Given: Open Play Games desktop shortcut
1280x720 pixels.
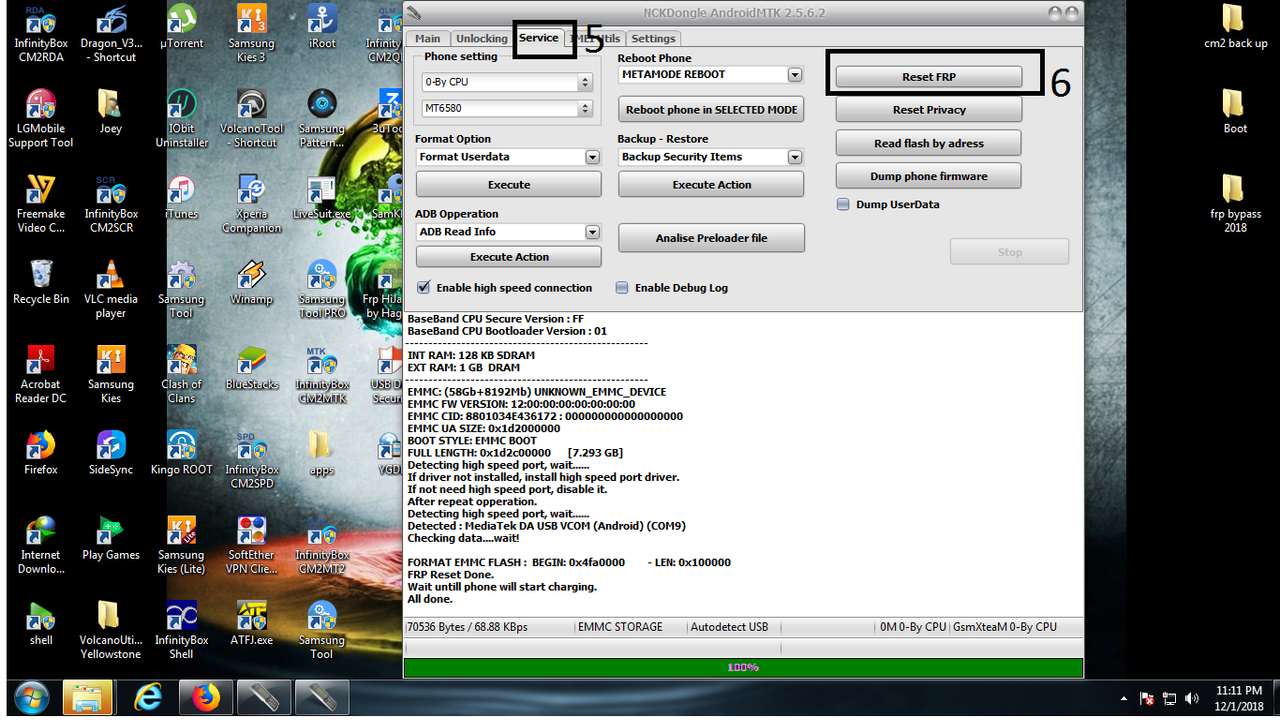Looking at the screenshot, I should pos(111,538).
